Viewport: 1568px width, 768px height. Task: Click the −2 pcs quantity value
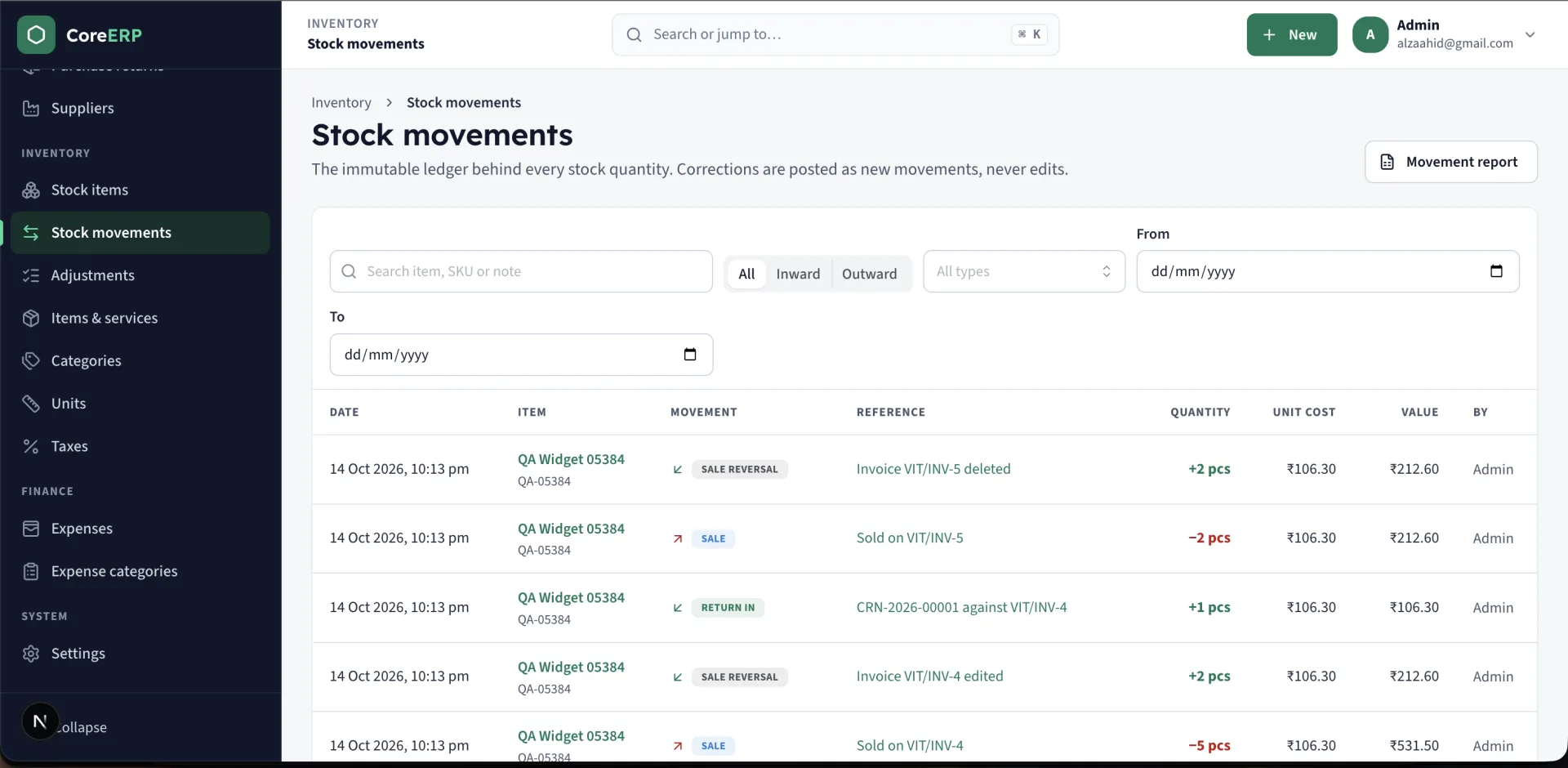[x=1209, y=538]
